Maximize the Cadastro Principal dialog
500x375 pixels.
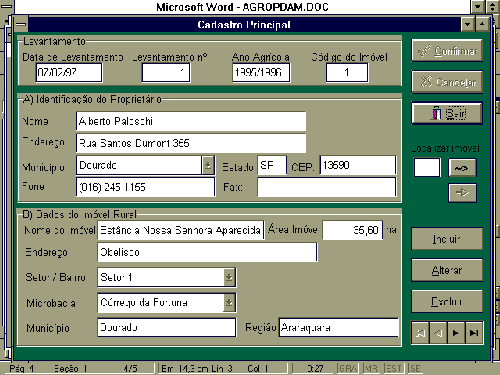tap(482, 24)
